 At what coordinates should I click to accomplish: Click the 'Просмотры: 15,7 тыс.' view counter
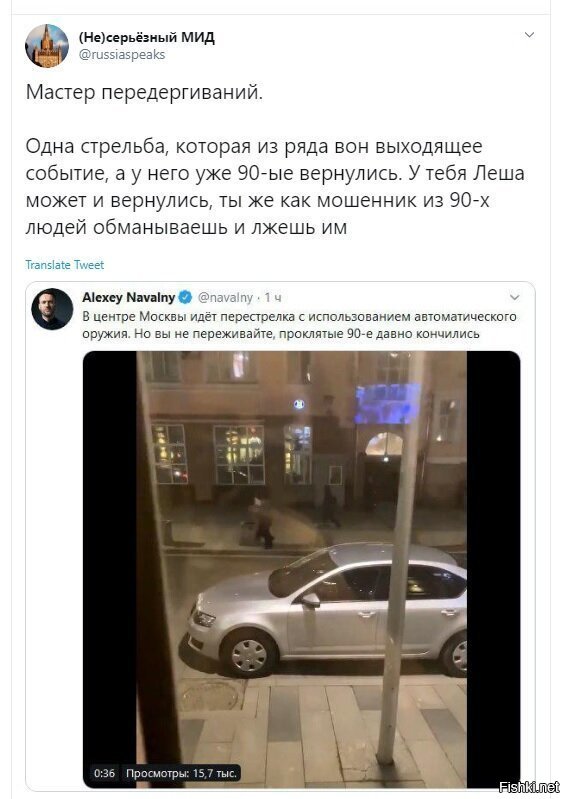[181, 773]
